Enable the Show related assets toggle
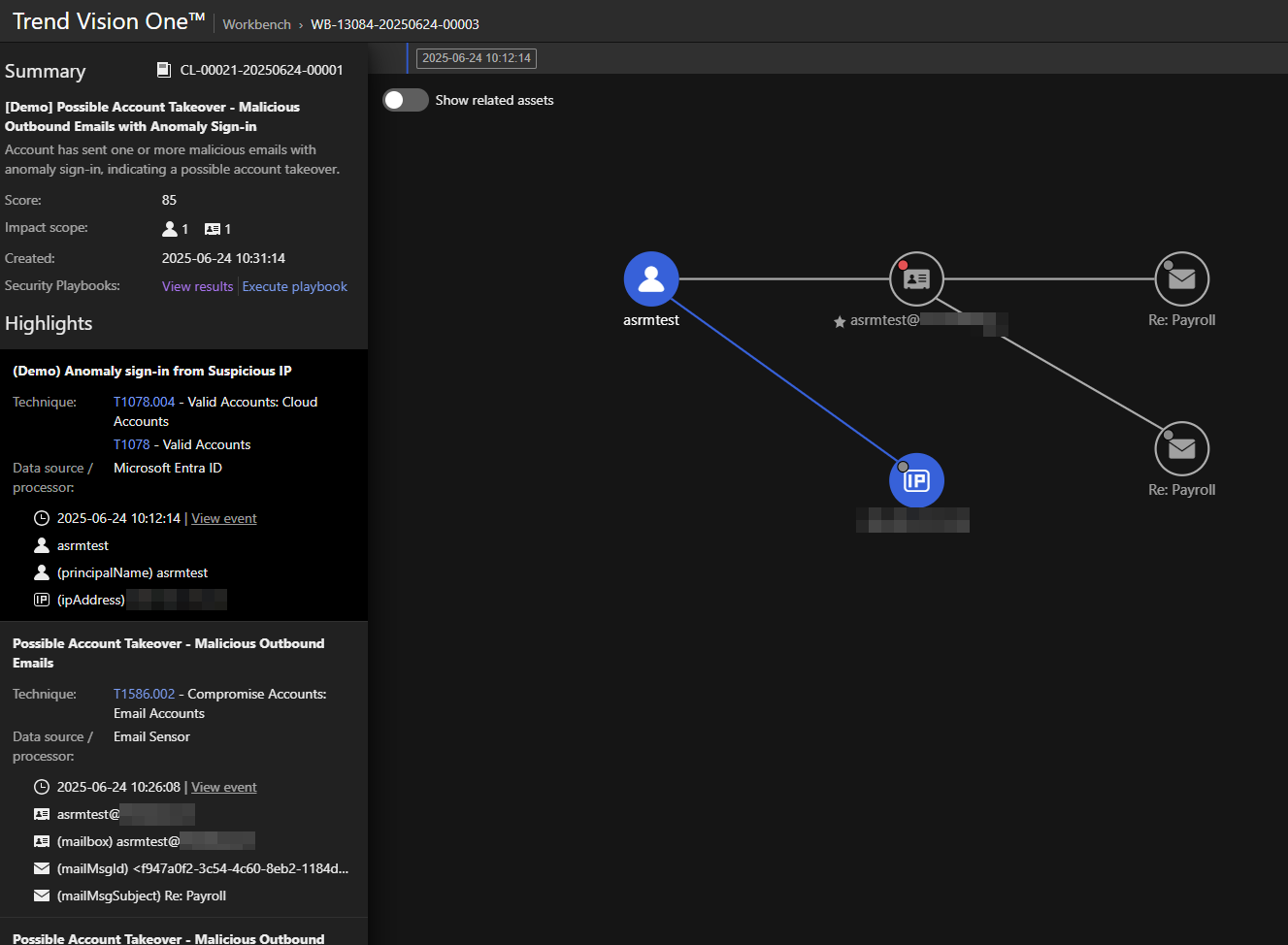The image size is (1288, 945). point(405,100)
